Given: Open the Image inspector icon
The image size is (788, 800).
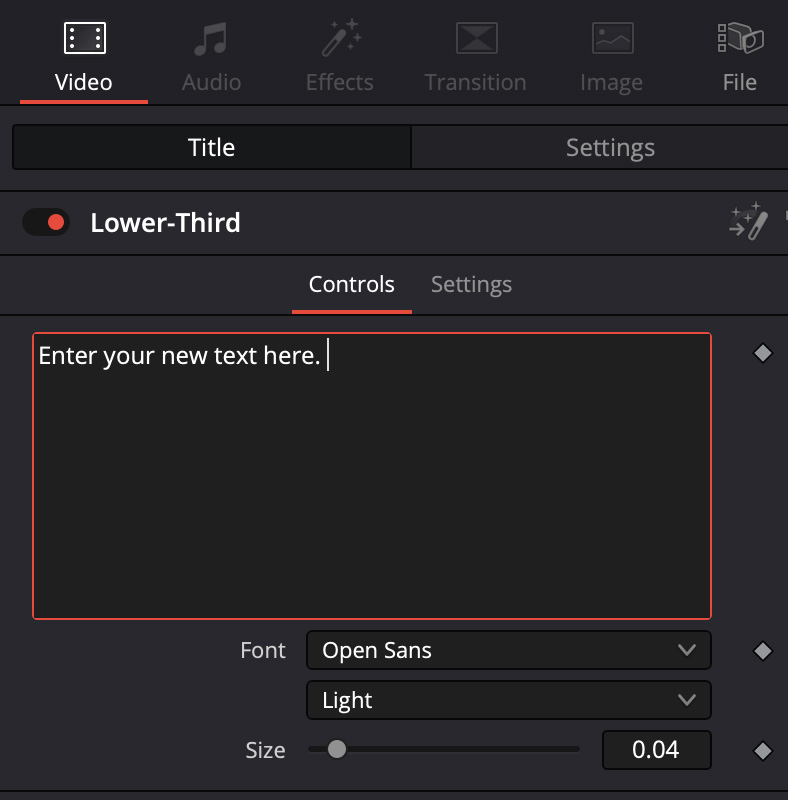Looking at the screenshot, I should [612, 39].
